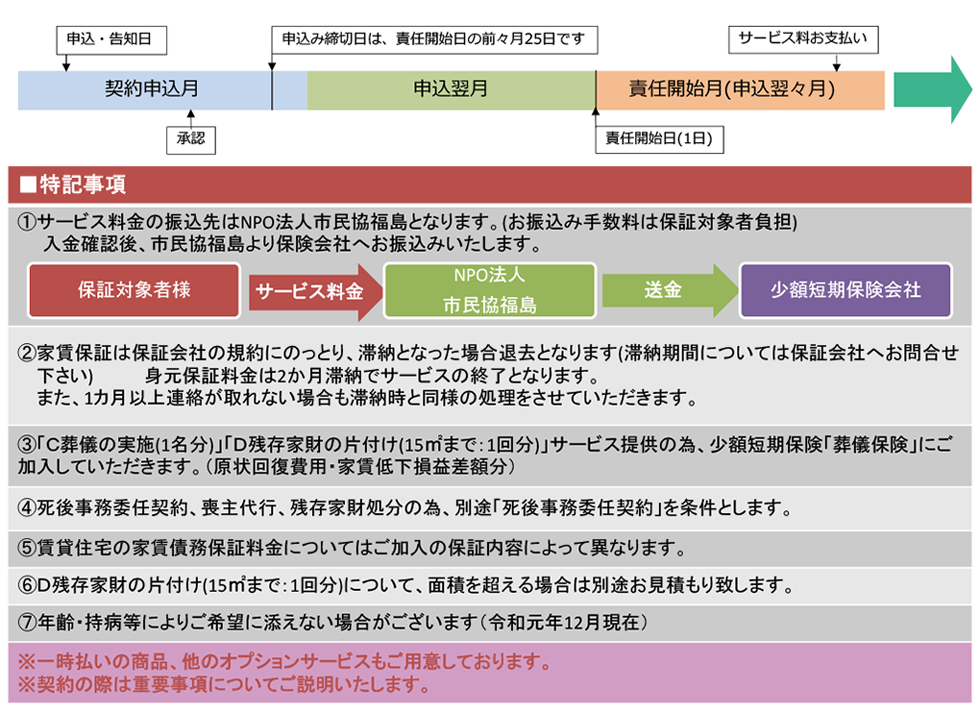
Task: Click the 責任開始日(1日) marker label
Action: coord(659,139)
